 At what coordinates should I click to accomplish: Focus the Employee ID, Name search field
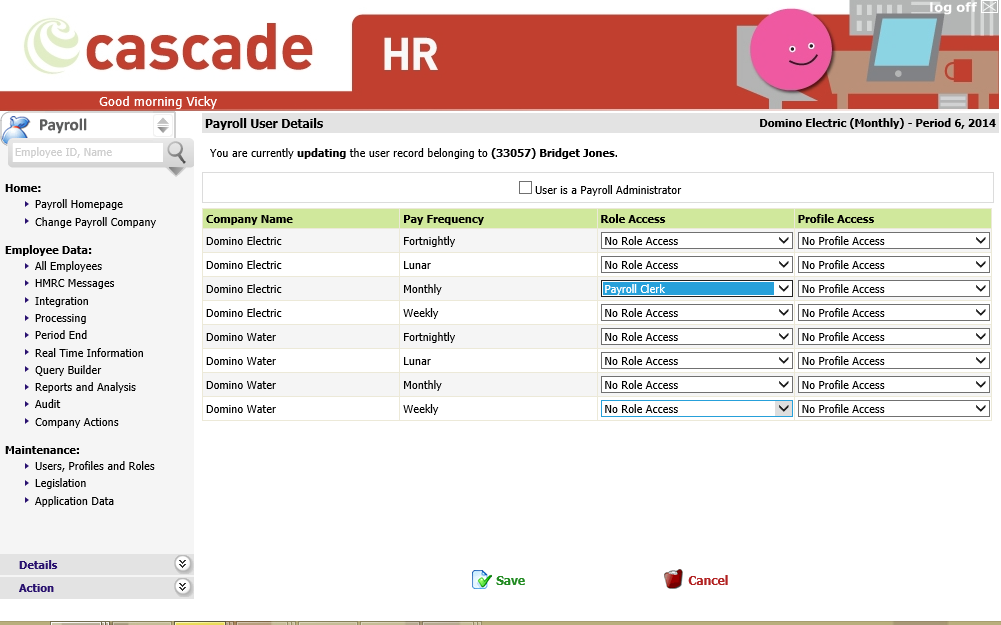(x=87, y=153)
